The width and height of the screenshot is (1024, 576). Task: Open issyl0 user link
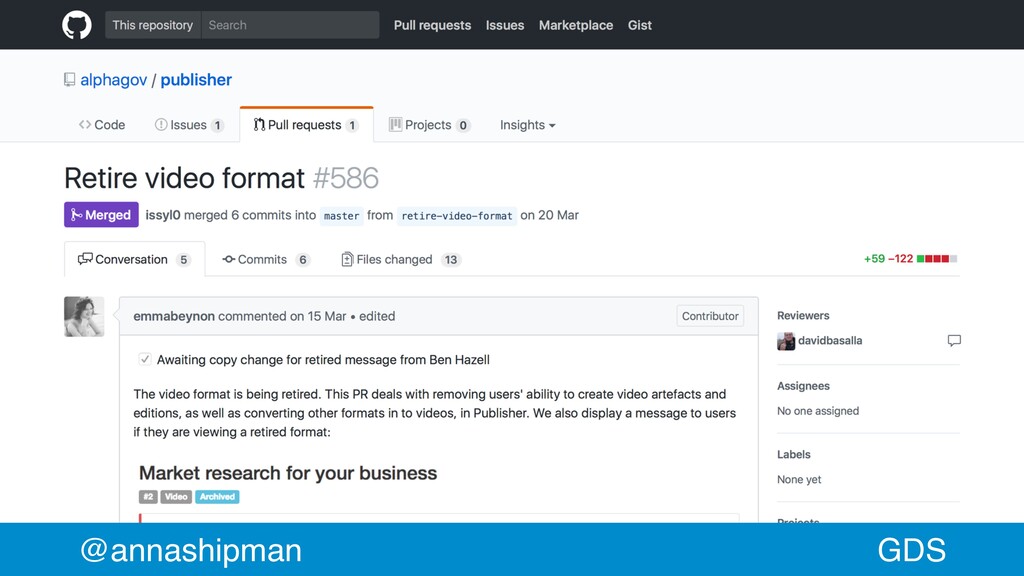pyautogui.click(x=163, y=215)
